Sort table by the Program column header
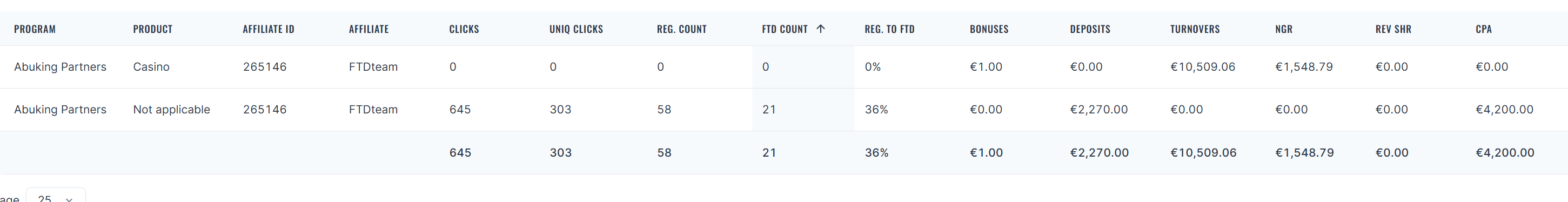 pyautogui.click(x=35, y=29)
